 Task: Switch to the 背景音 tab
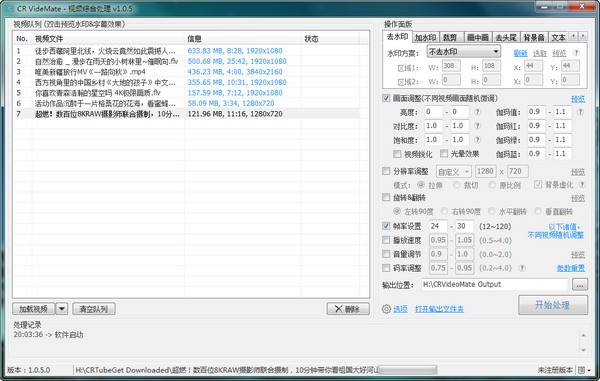pyautogui.click(x=534, y=37)
